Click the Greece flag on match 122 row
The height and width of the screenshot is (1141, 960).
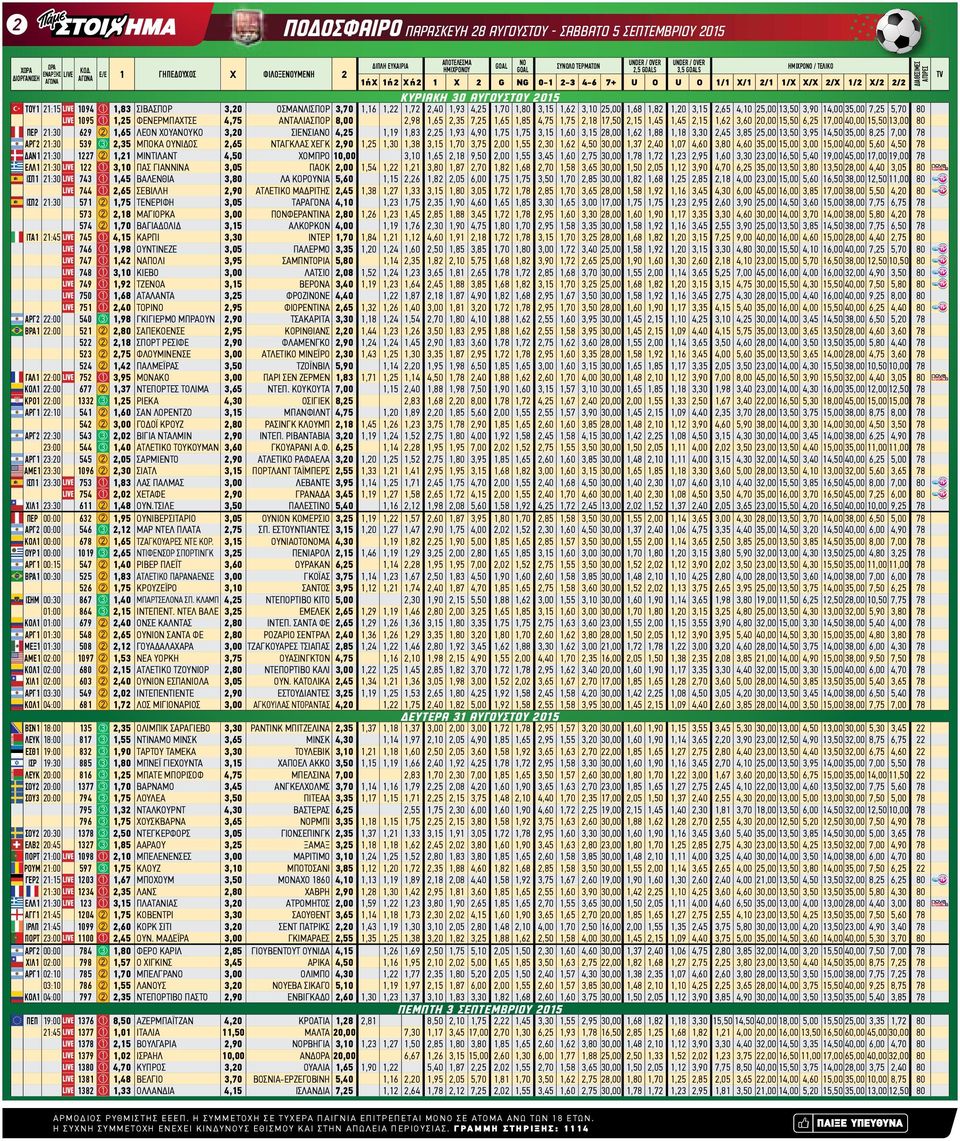pos(17,167)
